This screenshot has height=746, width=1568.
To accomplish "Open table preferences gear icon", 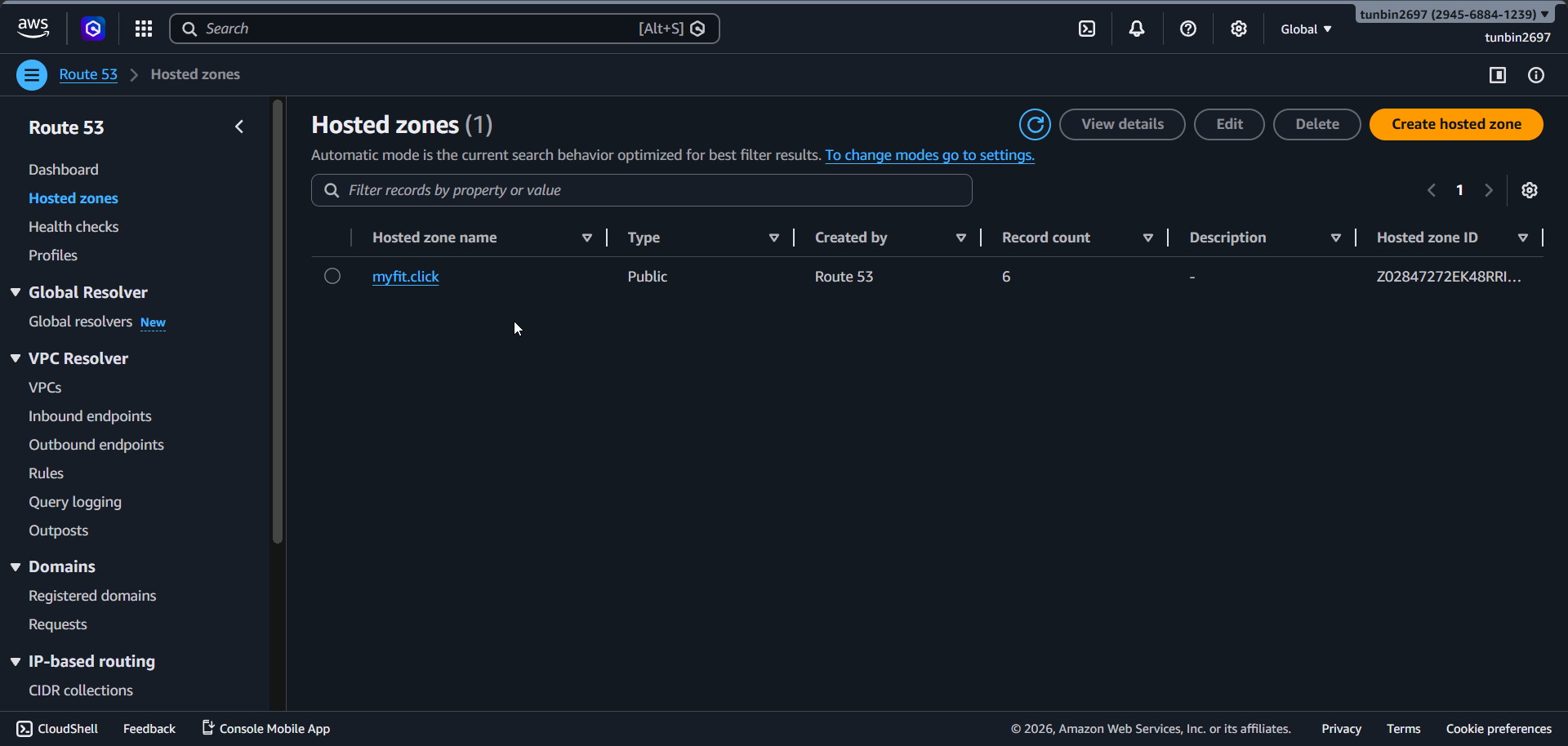I will (x=1530, y=190).
